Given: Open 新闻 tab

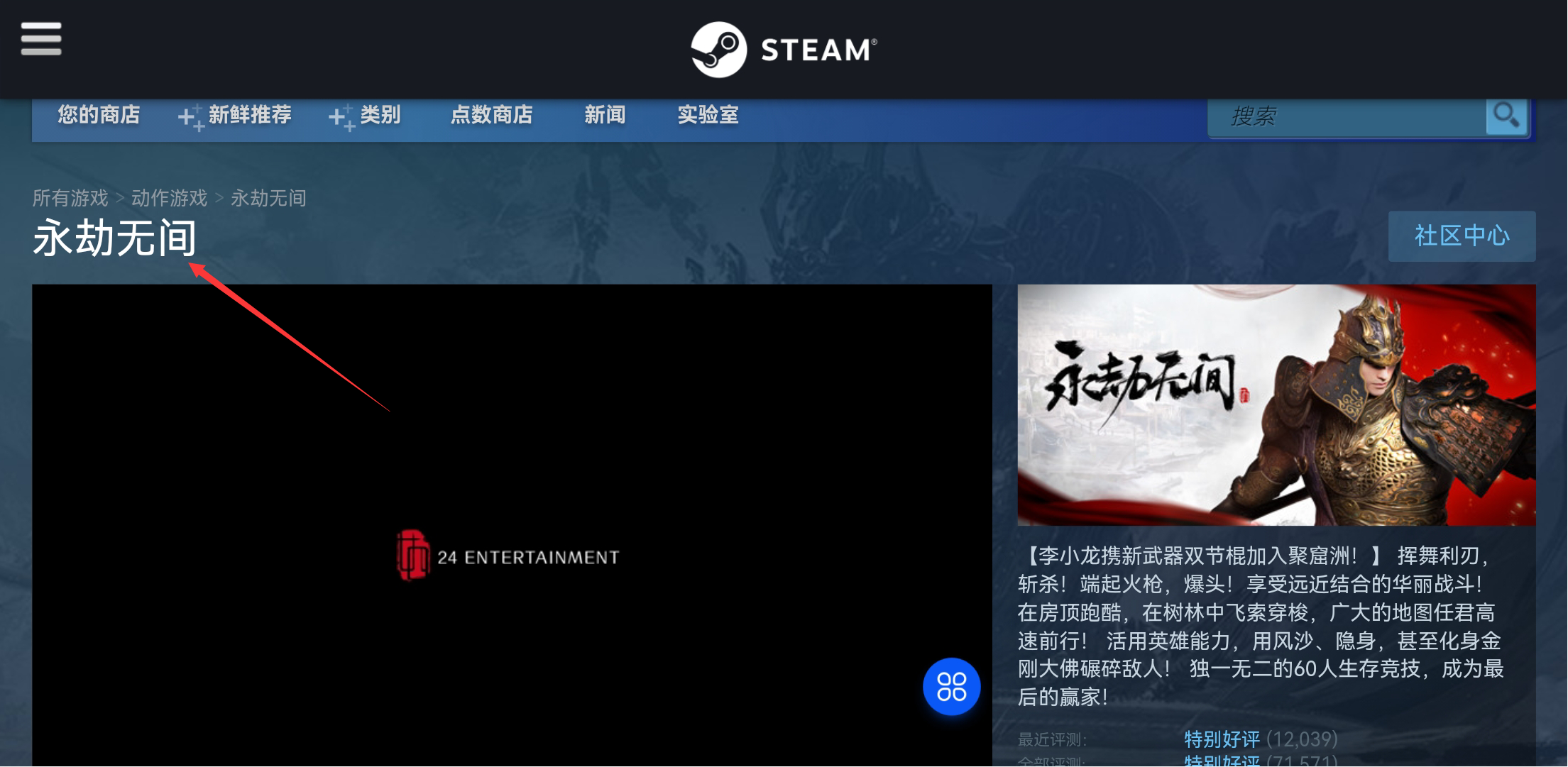Looking at the screenshot, I should (605, 115).
